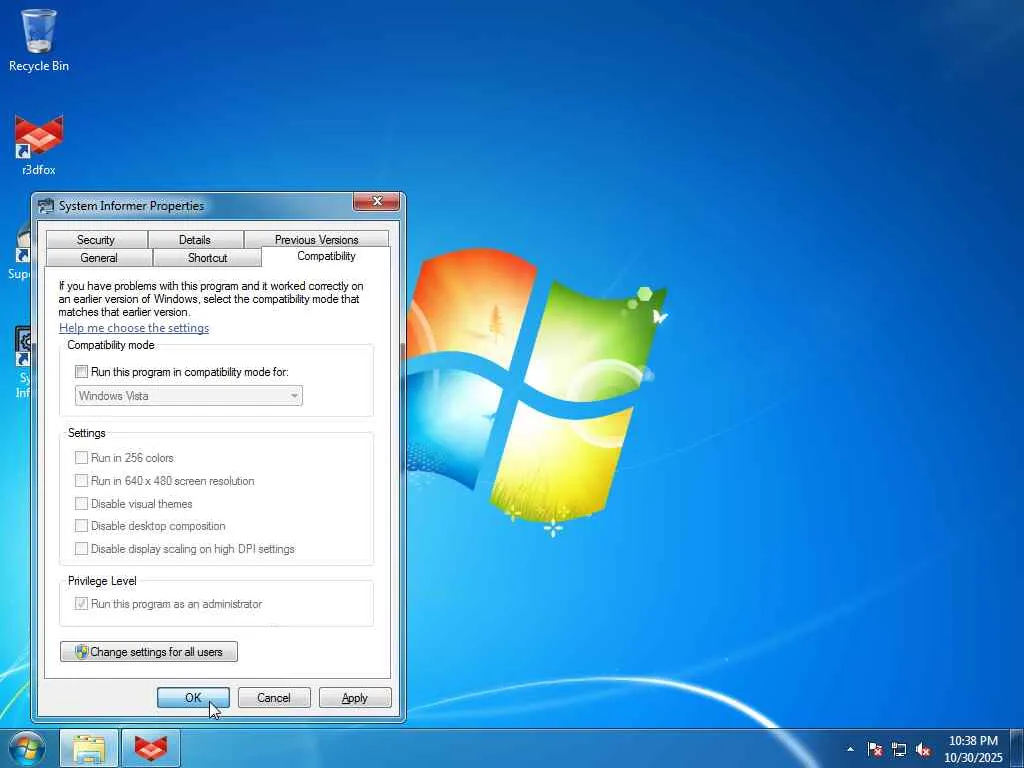
Task: Click Change settings for all users button
Action: coord(149,652)
